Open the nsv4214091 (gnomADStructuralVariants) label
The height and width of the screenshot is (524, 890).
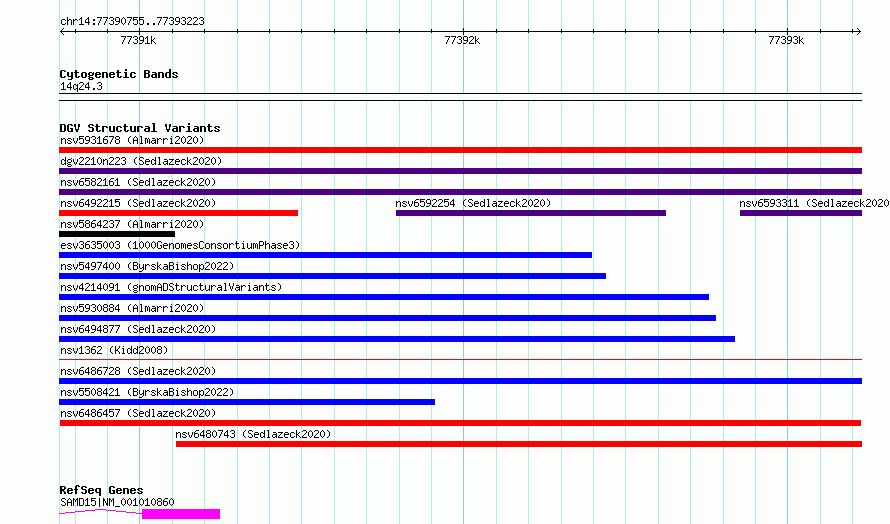point(171,287)
